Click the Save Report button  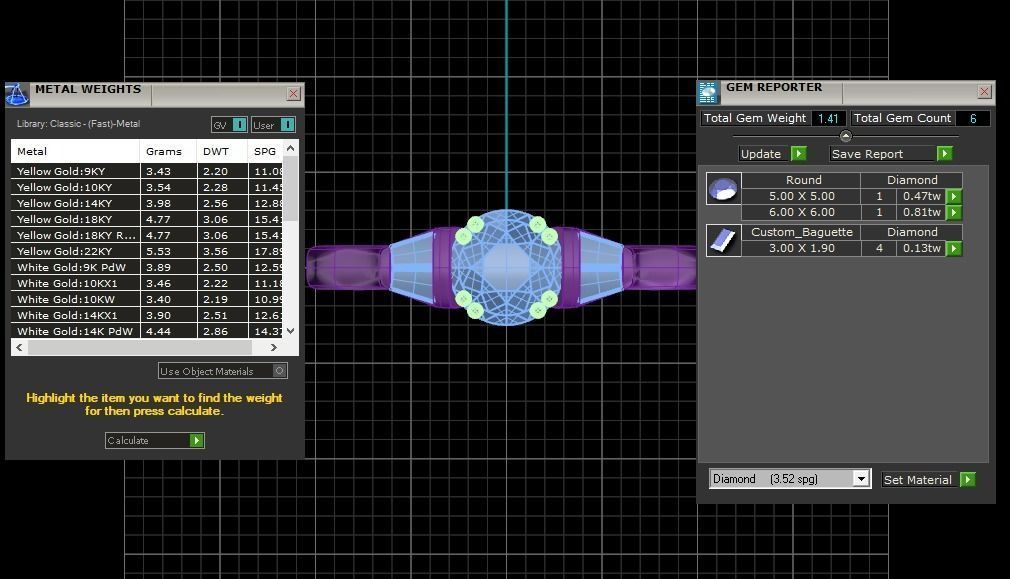click(891, 153)
